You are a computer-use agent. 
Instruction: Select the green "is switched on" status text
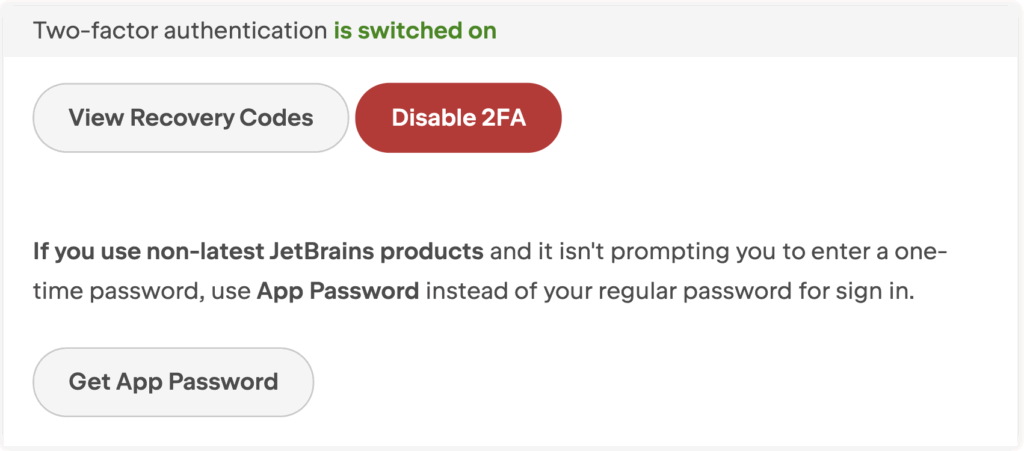pyautogui.click(x=415, y=31)
